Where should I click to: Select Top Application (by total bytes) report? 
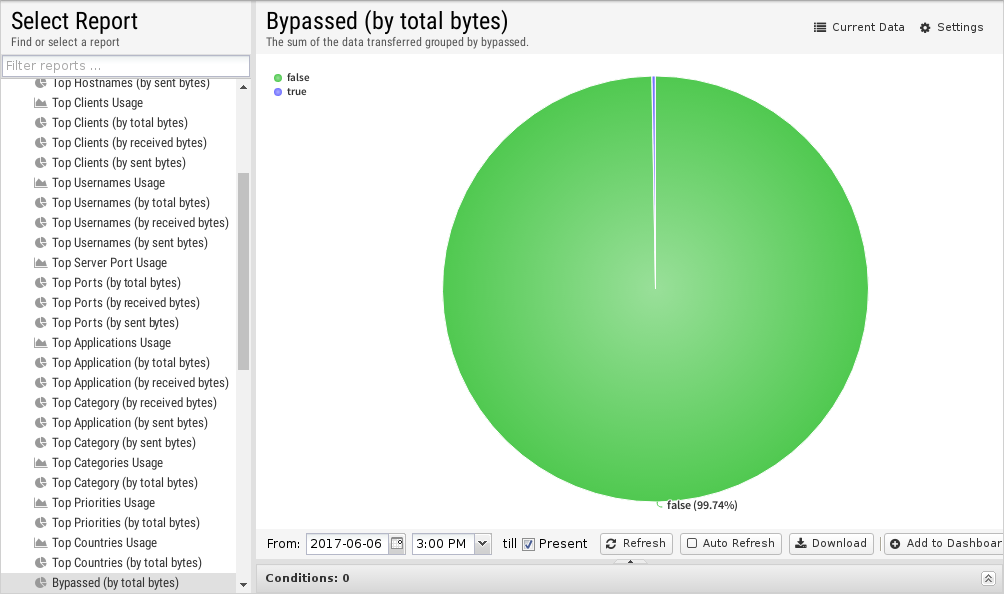tap(130, 363)
